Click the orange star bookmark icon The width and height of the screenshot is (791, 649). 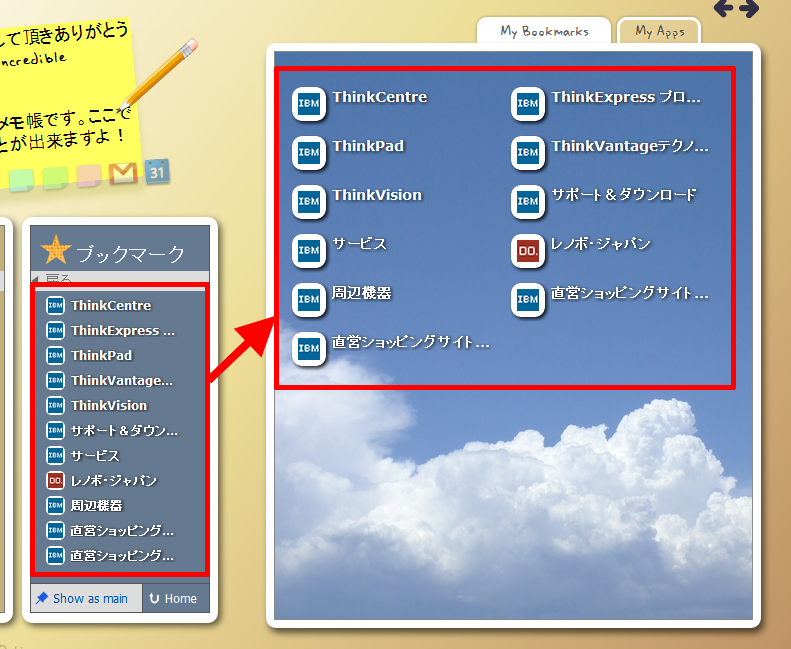pos(55,250)
